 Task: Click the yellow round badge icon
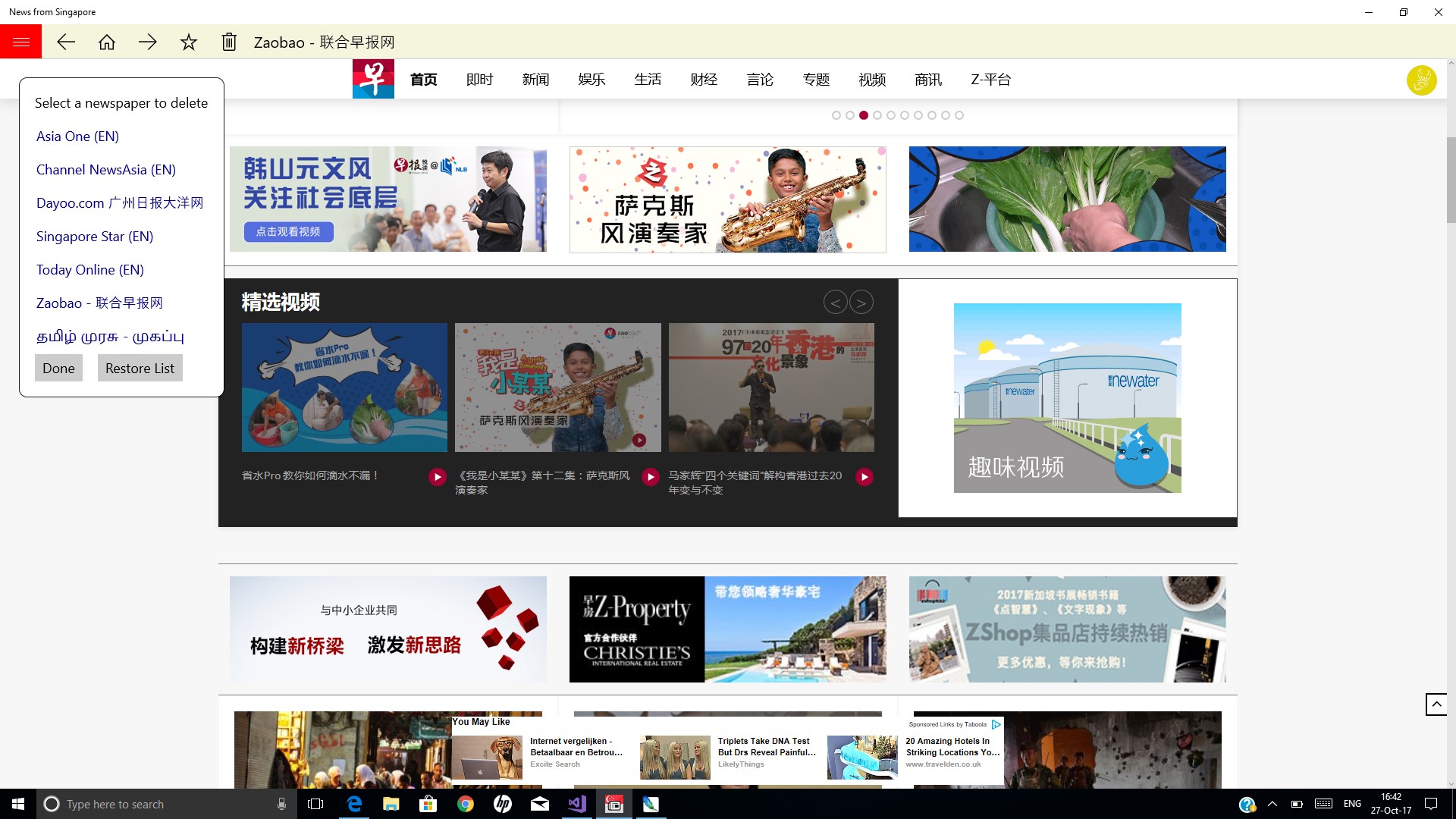pyautogui.click(x=1421, y=80)
